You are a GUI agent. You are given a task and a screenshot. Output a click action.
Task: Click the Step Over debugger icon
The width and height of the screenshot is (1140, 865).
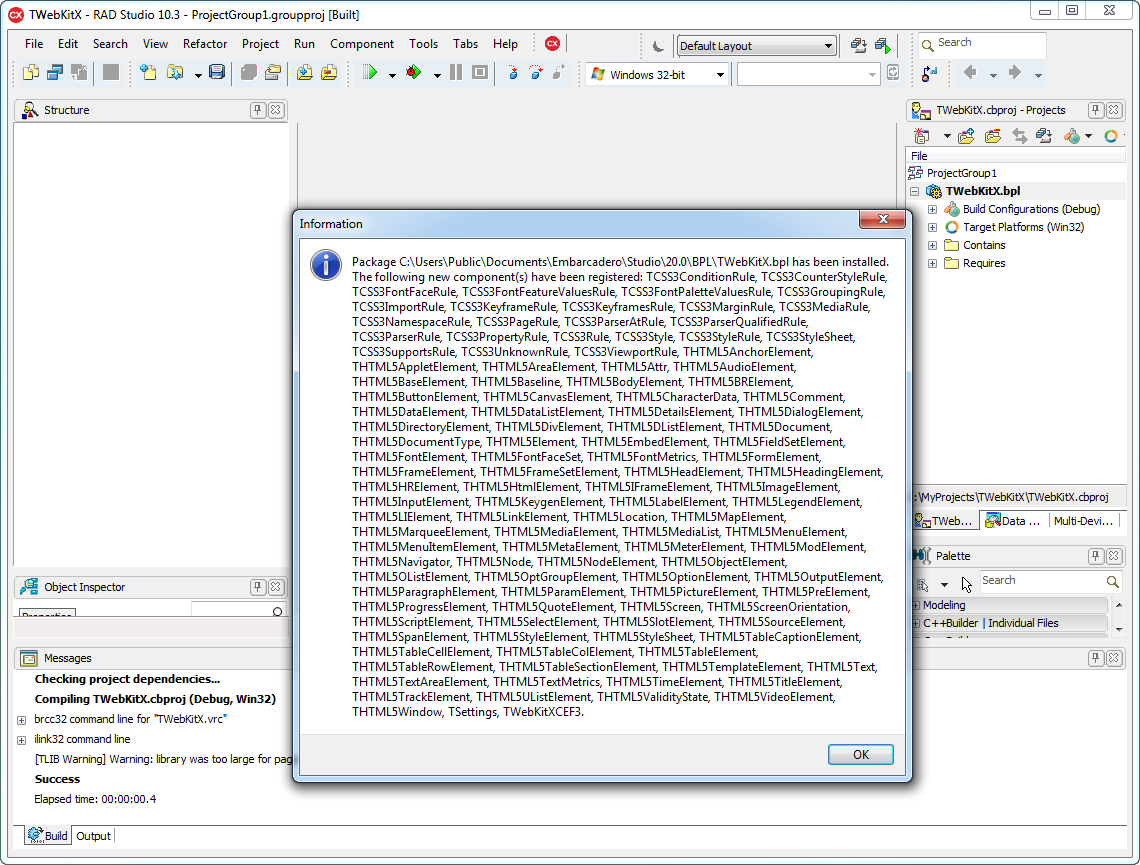[x=536, y=73]
